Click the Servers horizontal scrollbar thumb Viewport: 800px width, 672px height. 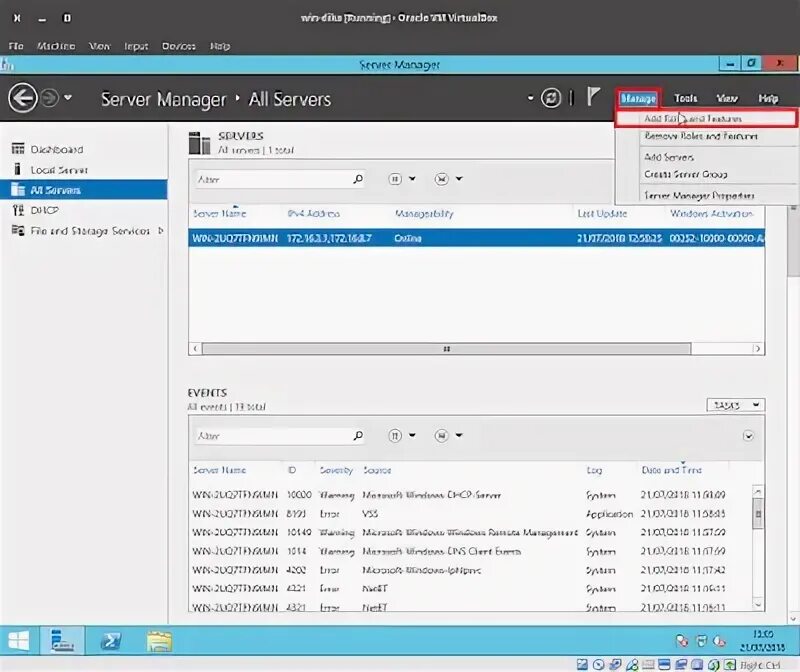(446, 349)
